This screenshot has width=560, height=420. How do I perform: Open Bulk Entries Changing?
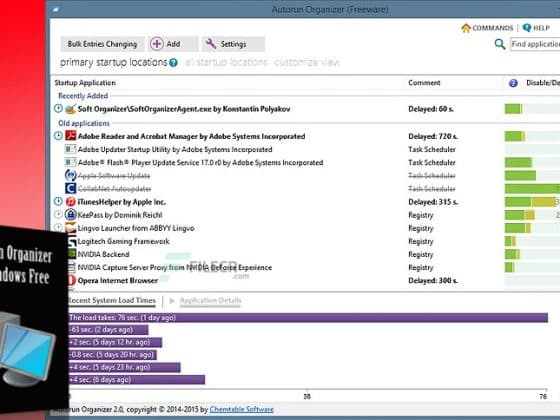coord(102,44)
